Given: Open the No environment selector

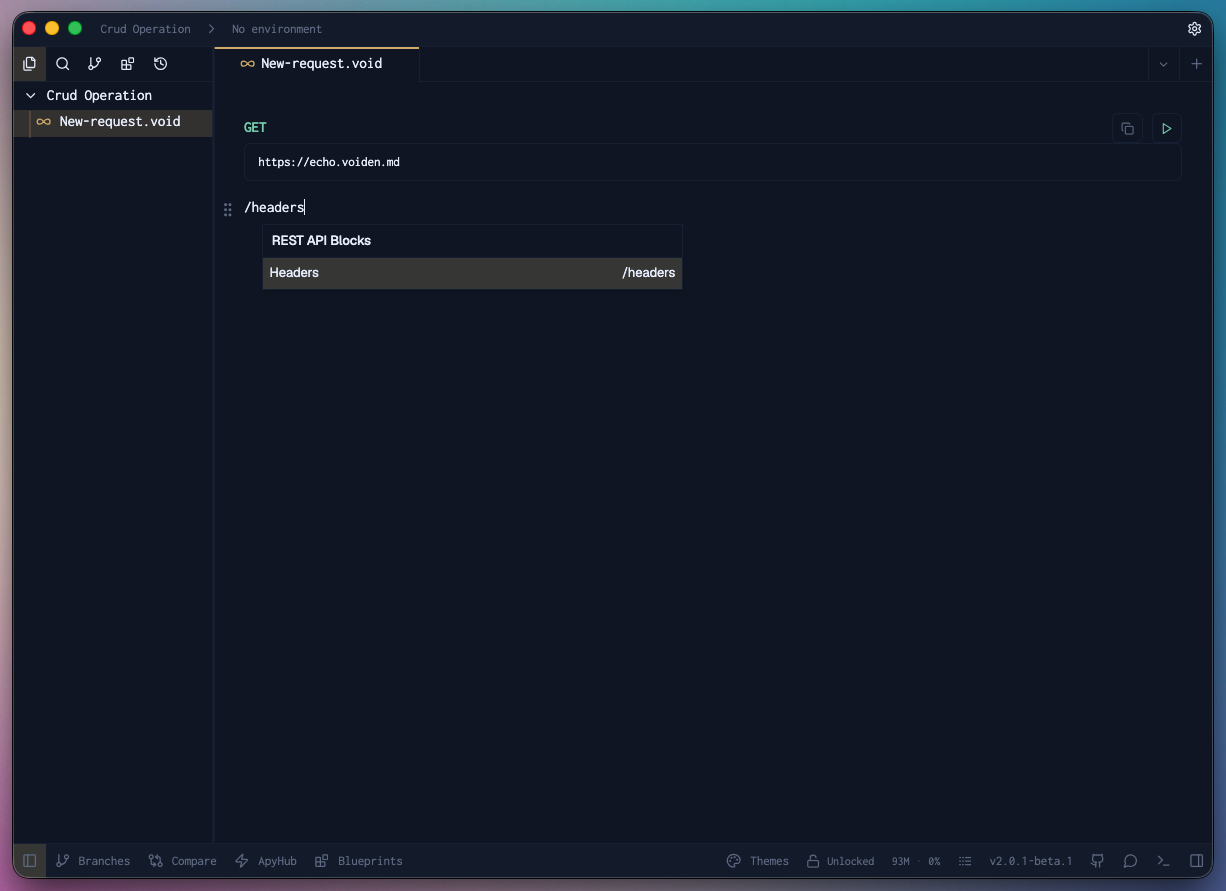Looking at the screenshot, I should pos(277,29).
